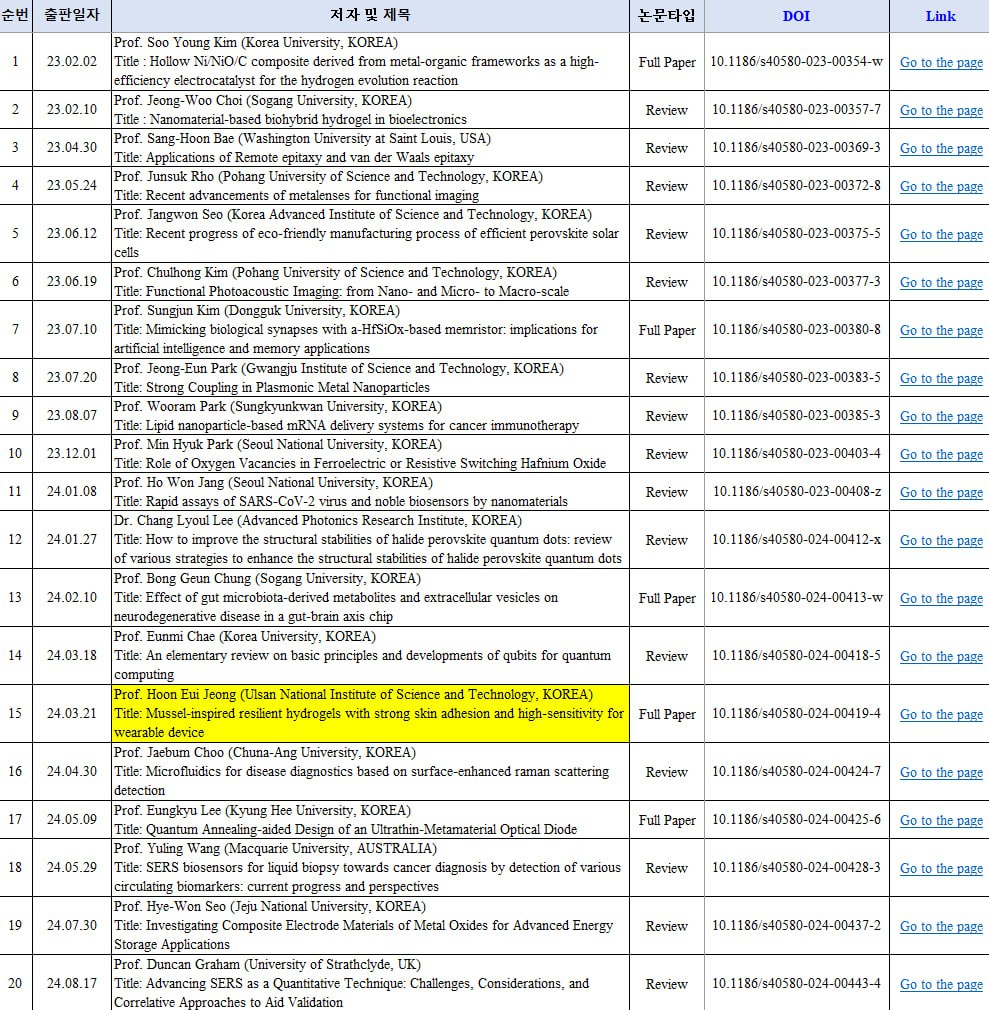Image resolution: width=989 pixels, height=1010 pixels.
Task: Select the Hye-Won Seo electrode materials title cell
Action: (370, 926)
